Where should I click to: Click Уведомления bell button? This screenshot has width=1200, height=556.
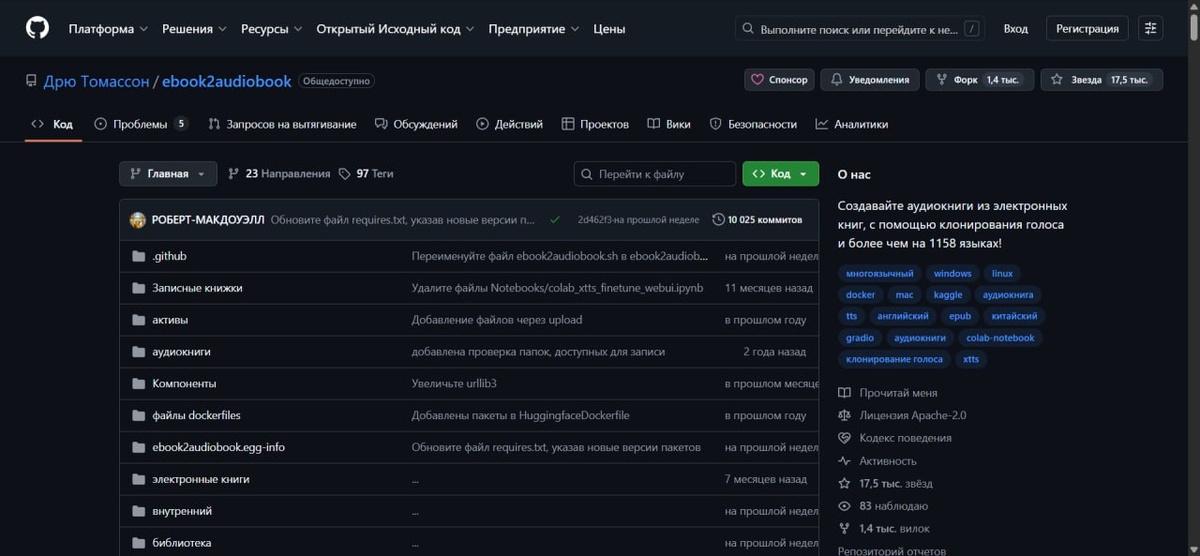pyautogui.click(x=870, y=80)
